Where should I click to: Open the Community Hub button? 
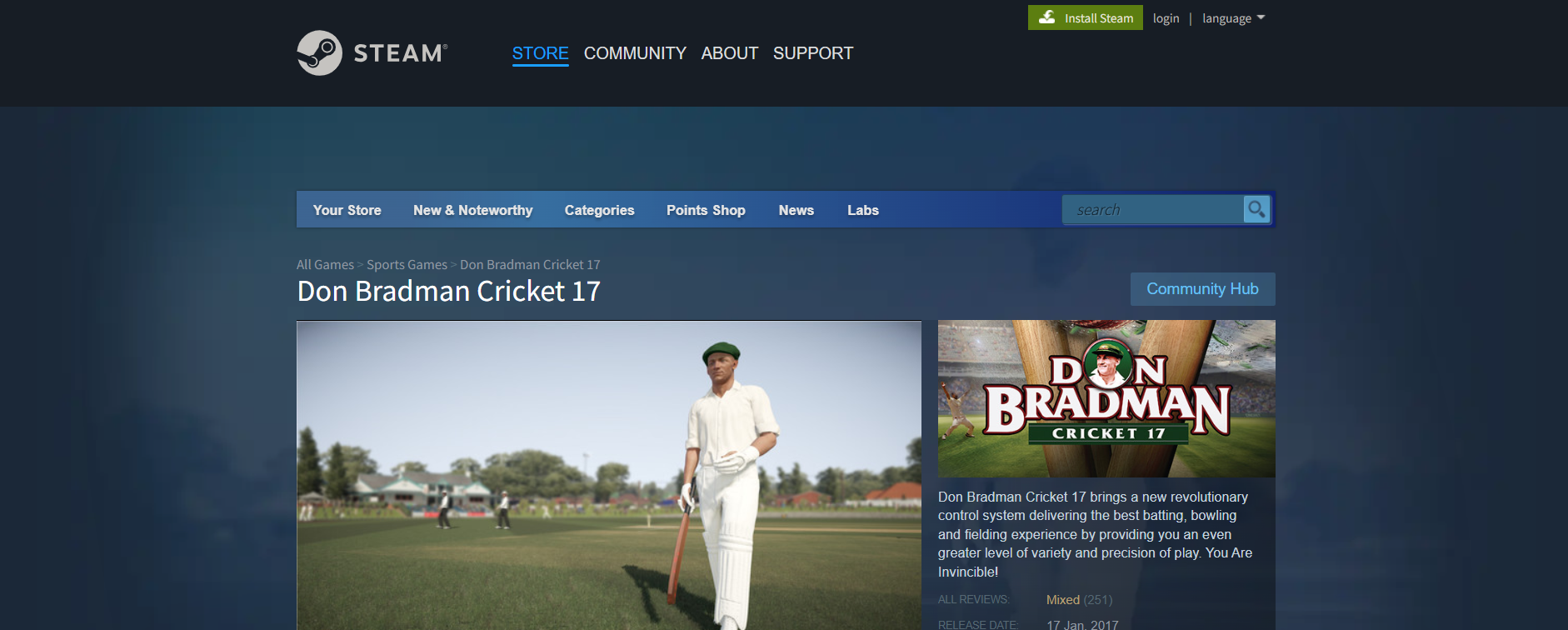click(x=1202, y=289)
